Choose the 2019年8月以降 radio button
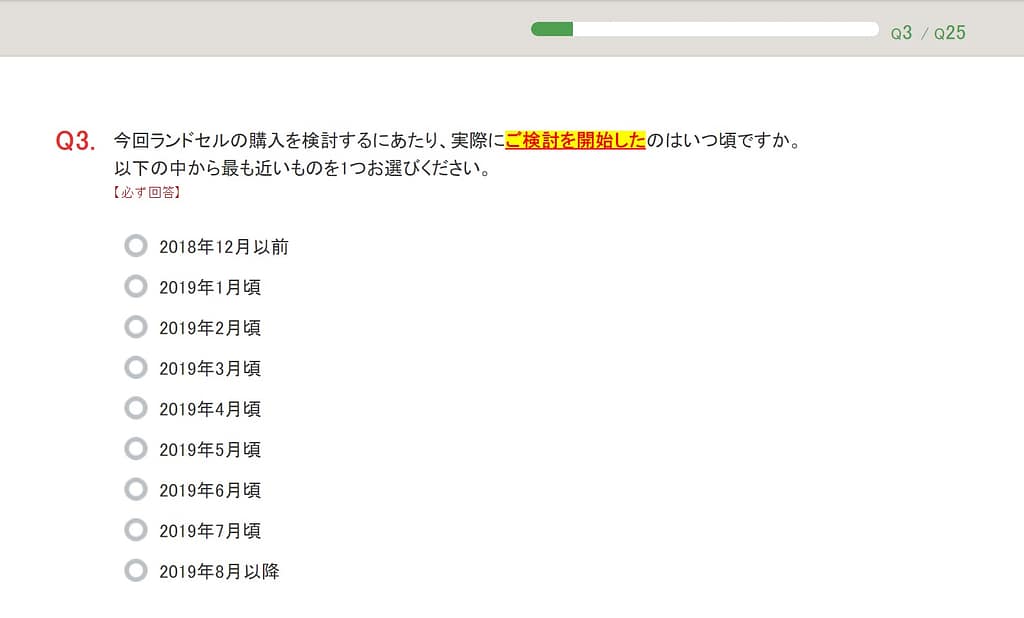Image resolution: width=1024 pixels, height=618 pixels. click(136, 571)
